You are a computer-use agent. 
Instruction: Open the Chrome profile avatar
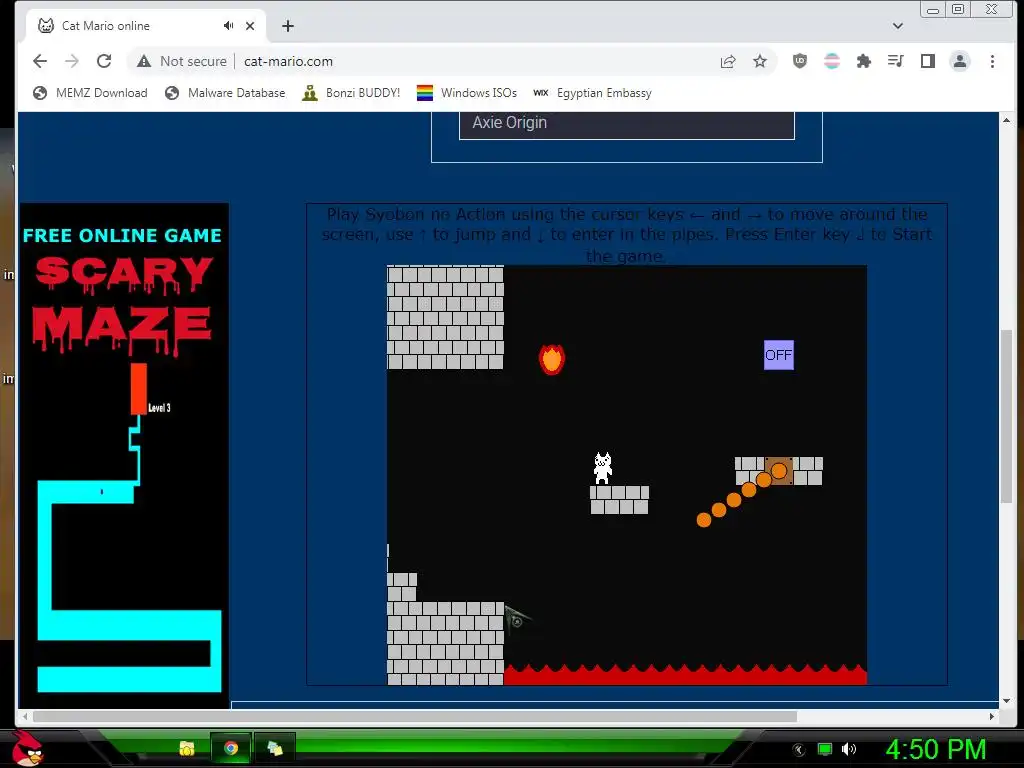click(x=959, y=61)
